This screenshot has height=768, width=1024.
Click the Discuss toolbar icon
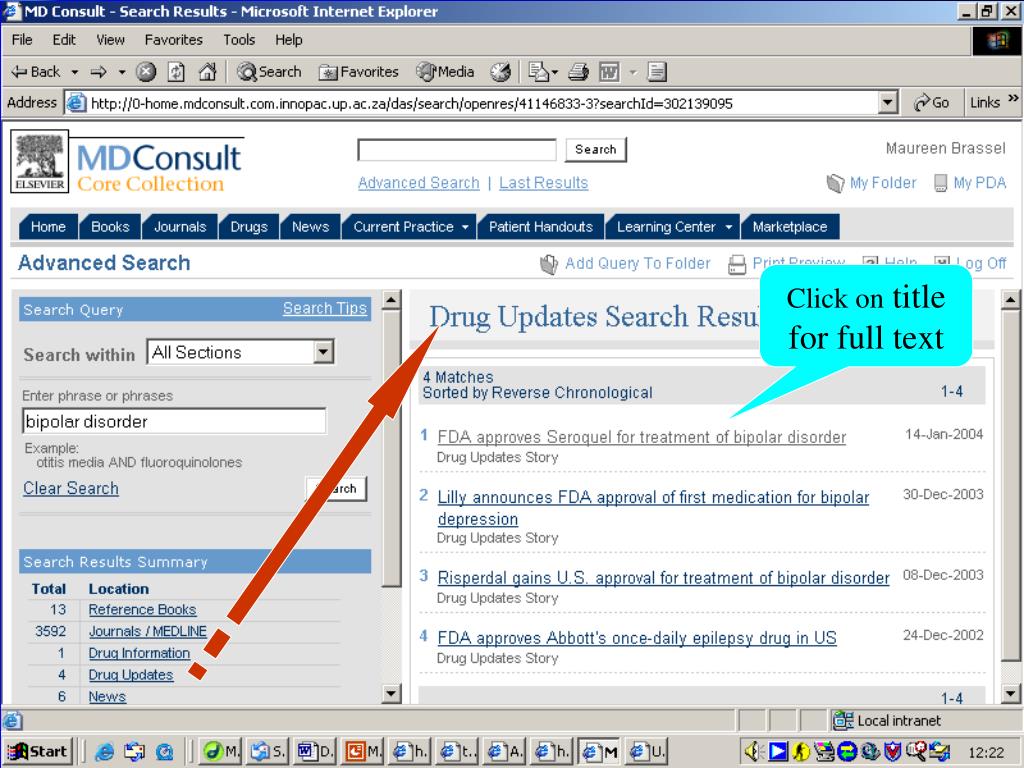pos(657,72)
